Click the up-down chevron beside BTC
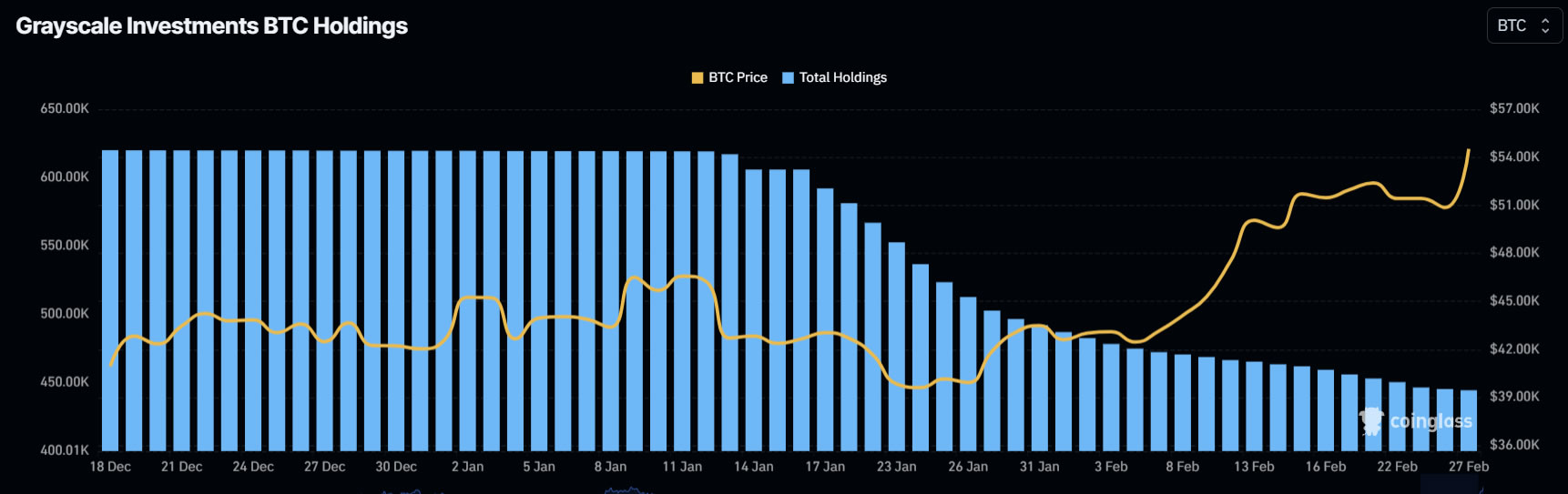The image size is (1568, 494). point(1545,25)
